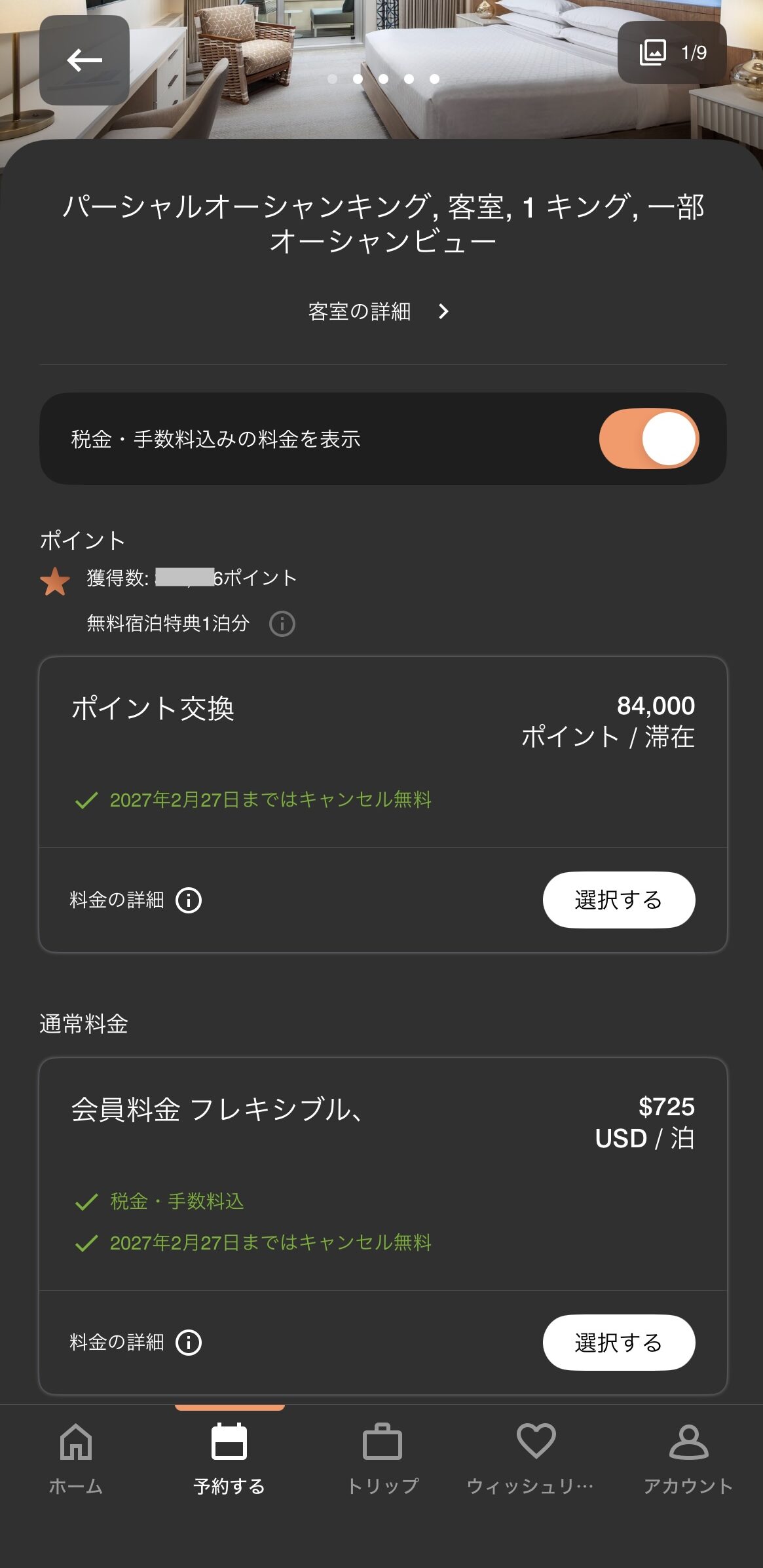This screenshot has height=1568, width=763.
Task: Tap info icon in 会員料金 料金の詳細
Action: pyautogui.click(x=189, y=1343)
